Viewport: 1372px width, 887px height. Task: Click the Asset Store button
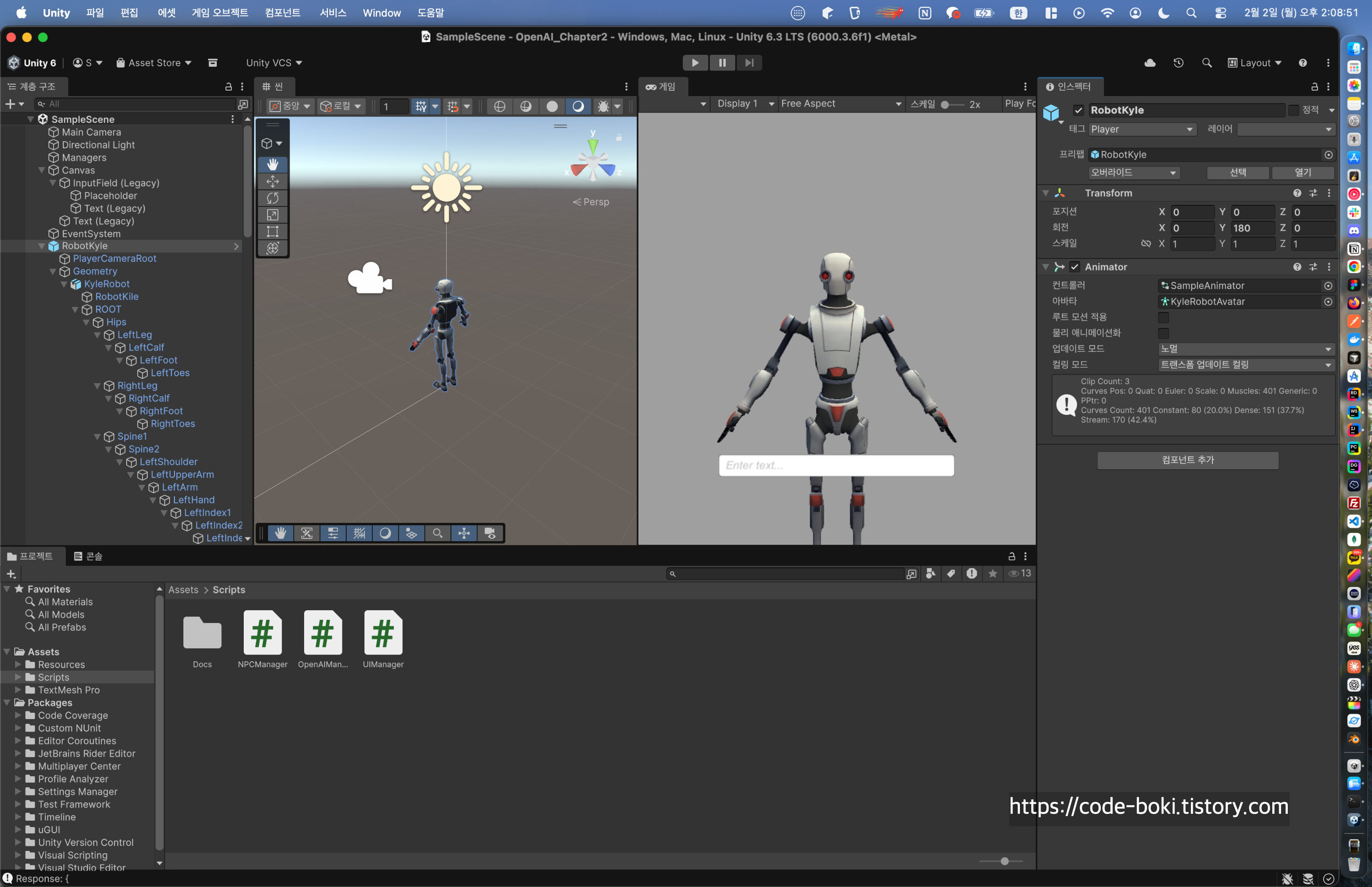(x=154, y=63)
